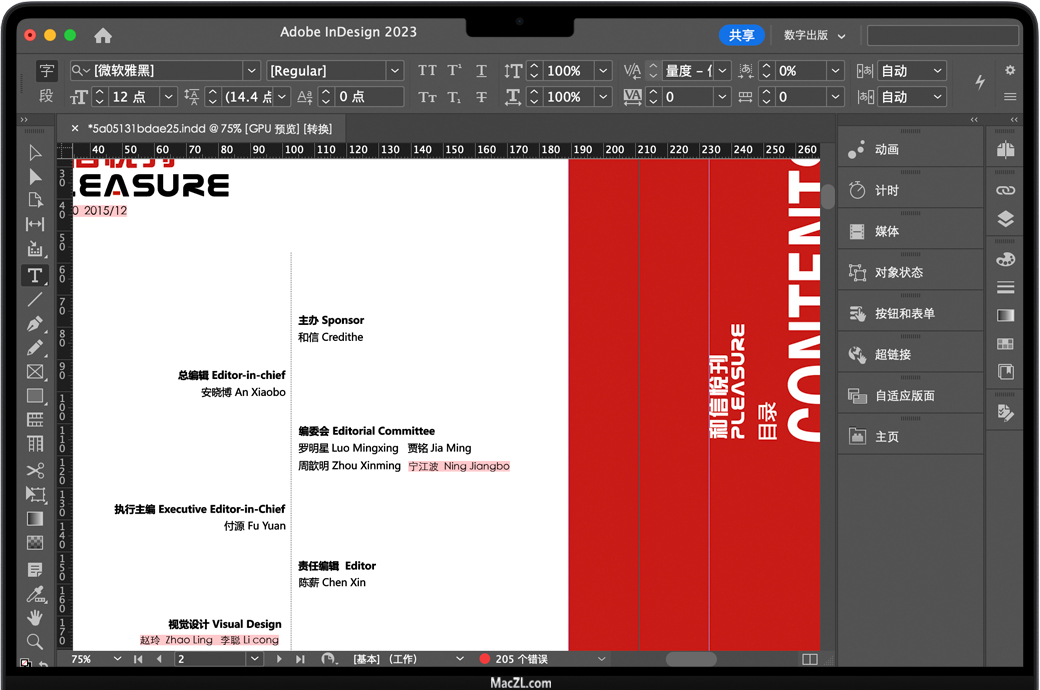Toggle All Caps text formatting
The width and height of the screenshot is (1040, 690).
coord(427,71)
